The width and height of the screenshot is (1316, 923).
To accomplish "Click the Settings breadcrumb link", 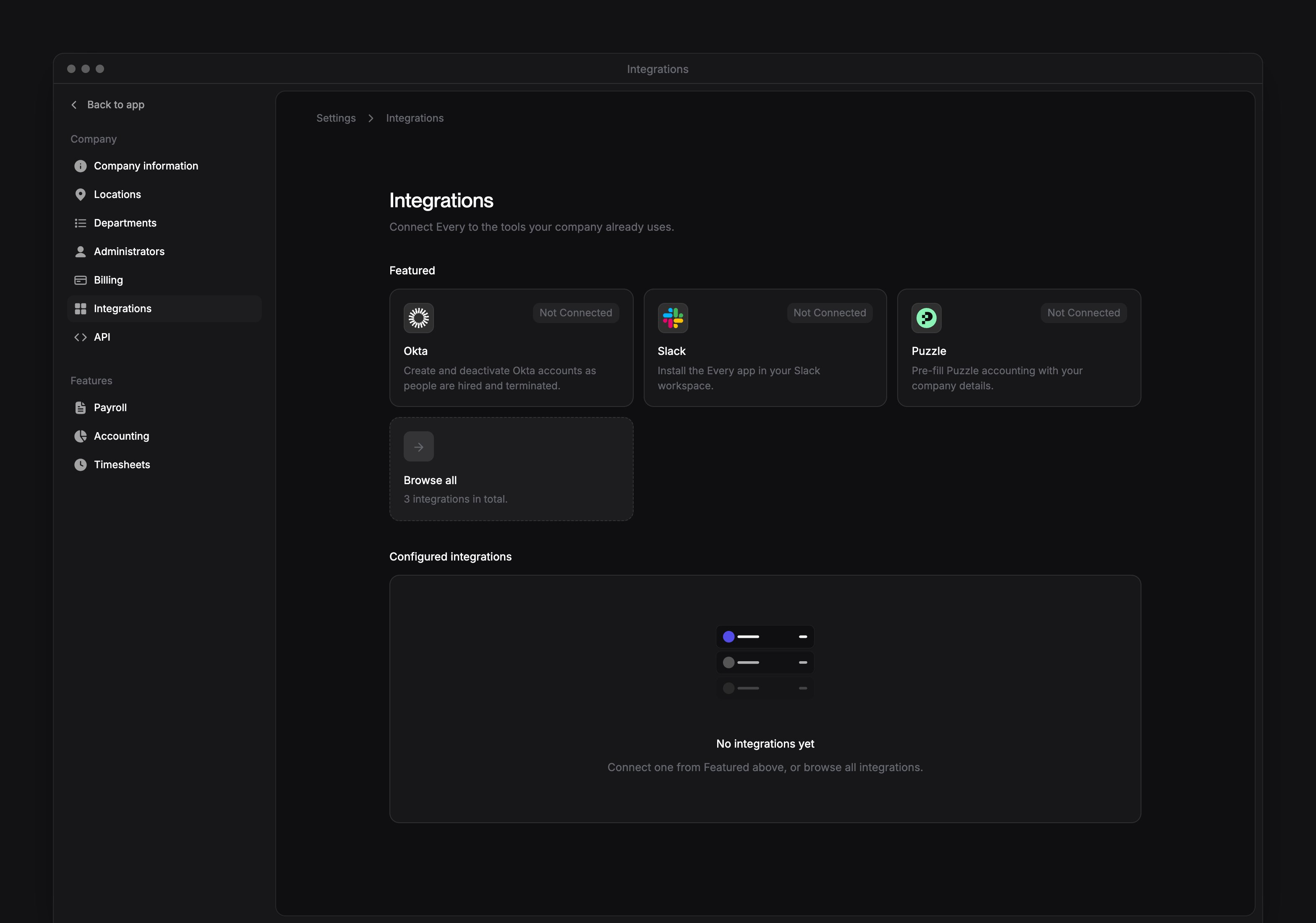I will 336,118.
